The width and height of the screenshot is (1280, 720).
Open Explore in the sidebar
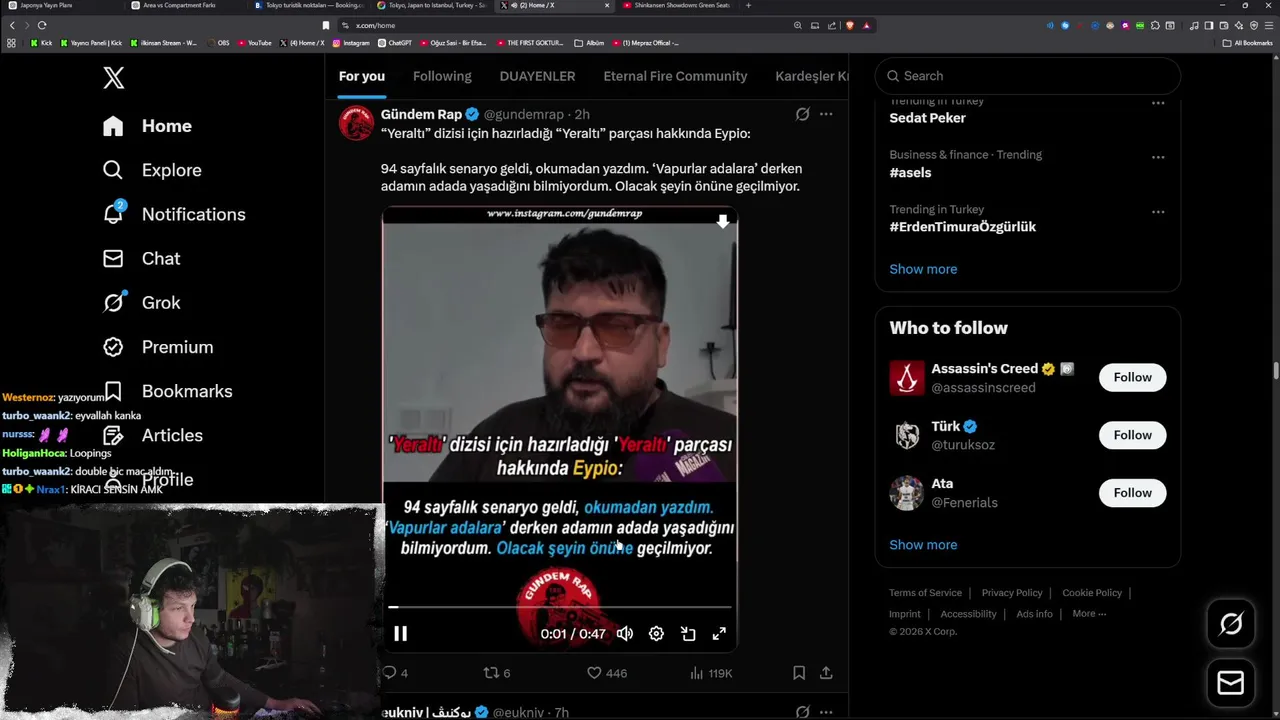[152, 170]
